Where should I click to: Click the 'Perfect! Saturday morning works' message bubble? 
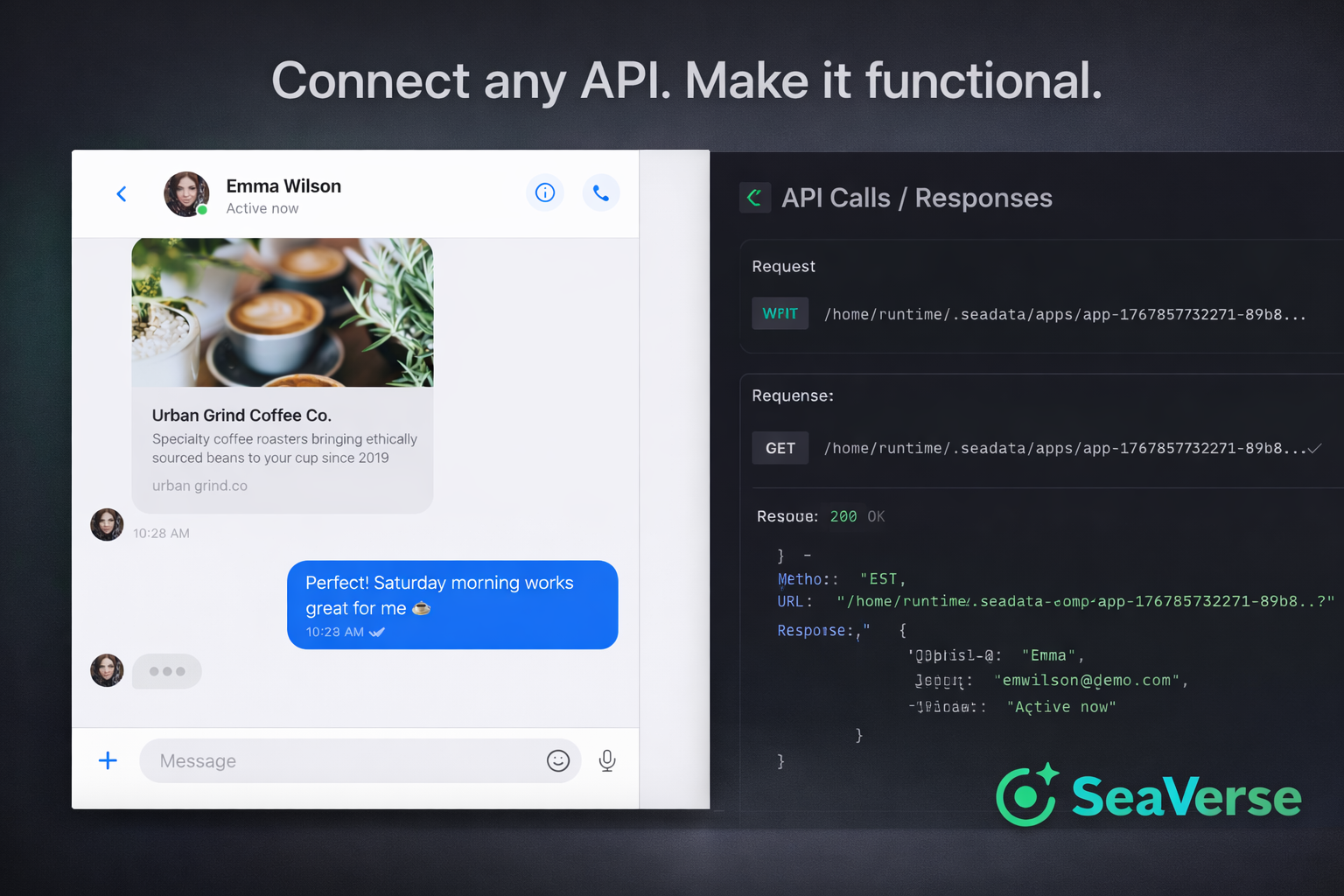point(452,605)
